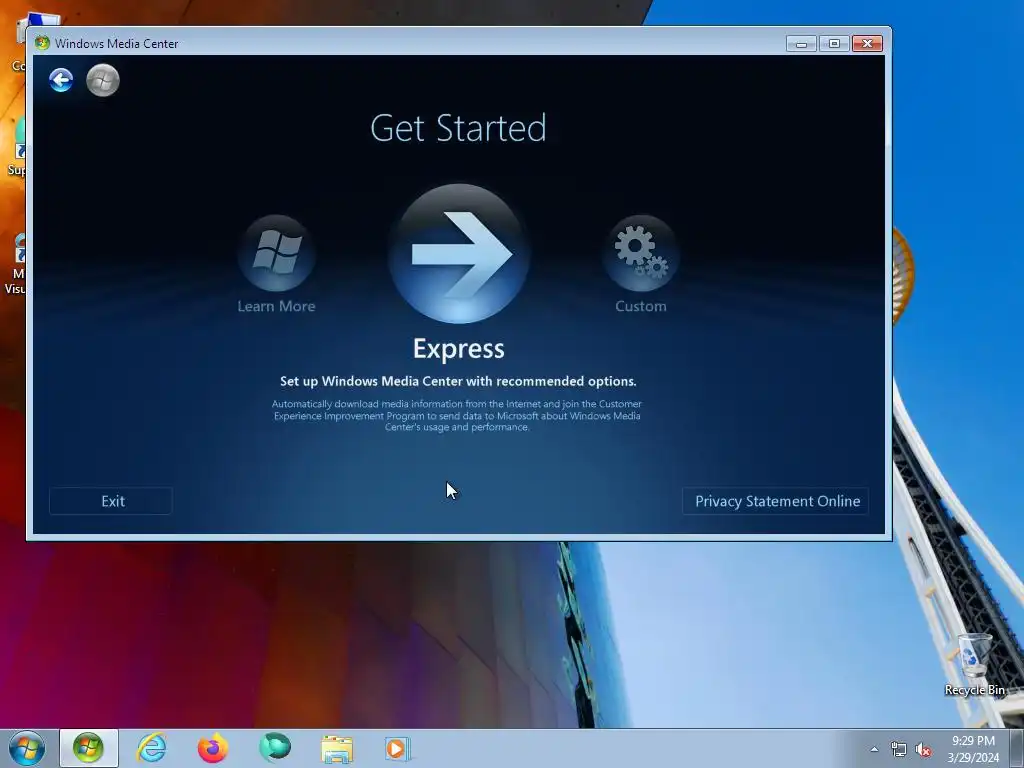1024x768 pixels.
Task: Choose the Custom setup gears option
Action: point(641,253)
